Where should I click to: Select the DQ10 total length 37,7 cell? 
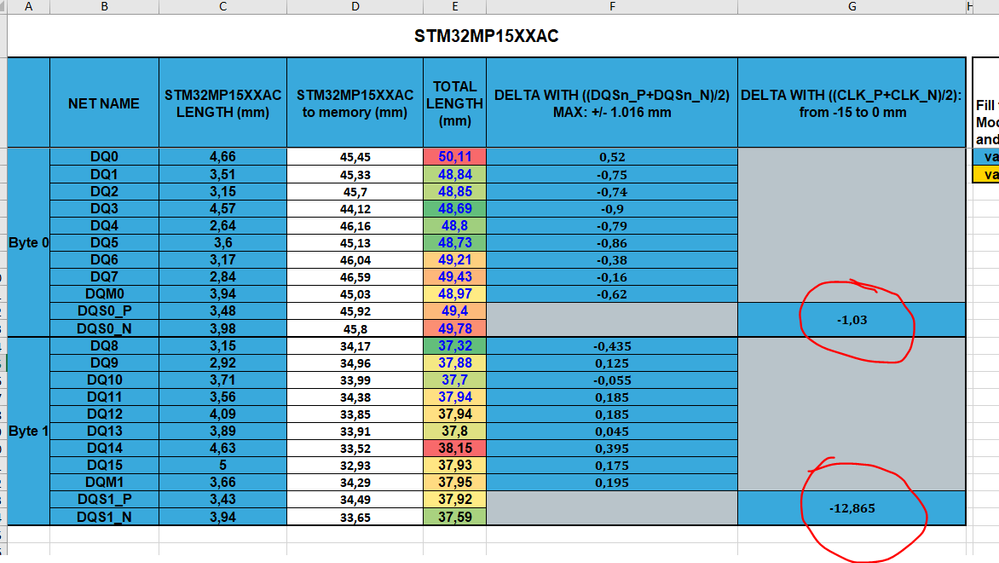coord(455,380)
